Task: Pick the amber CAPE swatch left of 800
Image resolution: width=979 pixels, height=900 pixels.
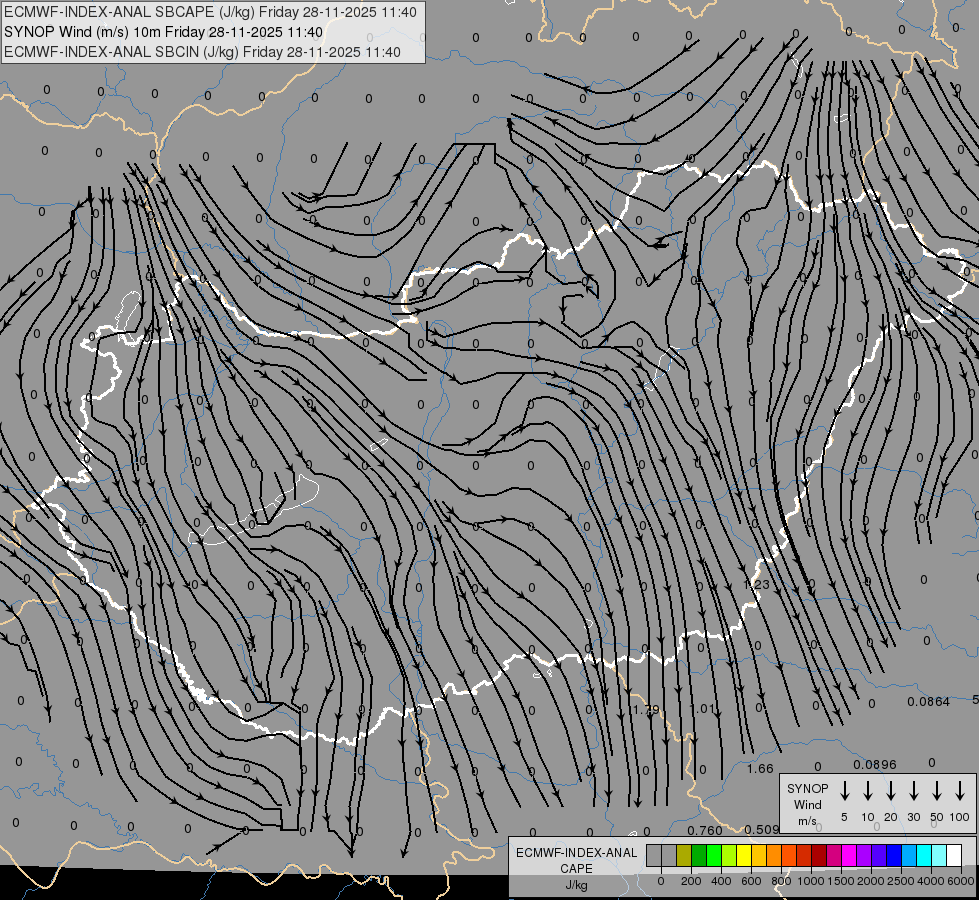Action: 759,856
